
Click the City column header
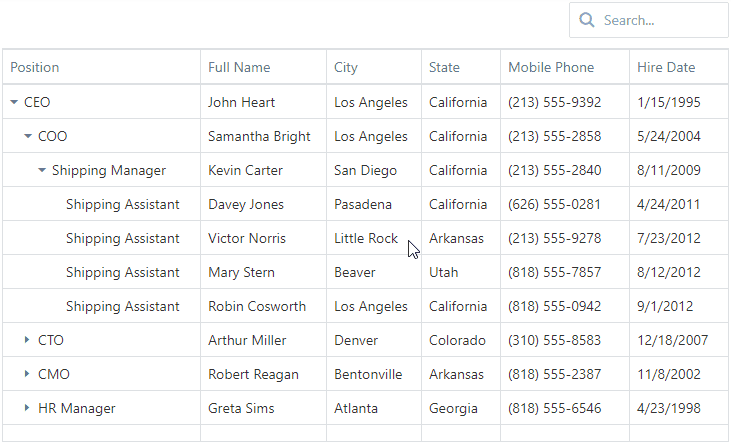point(346,67)
